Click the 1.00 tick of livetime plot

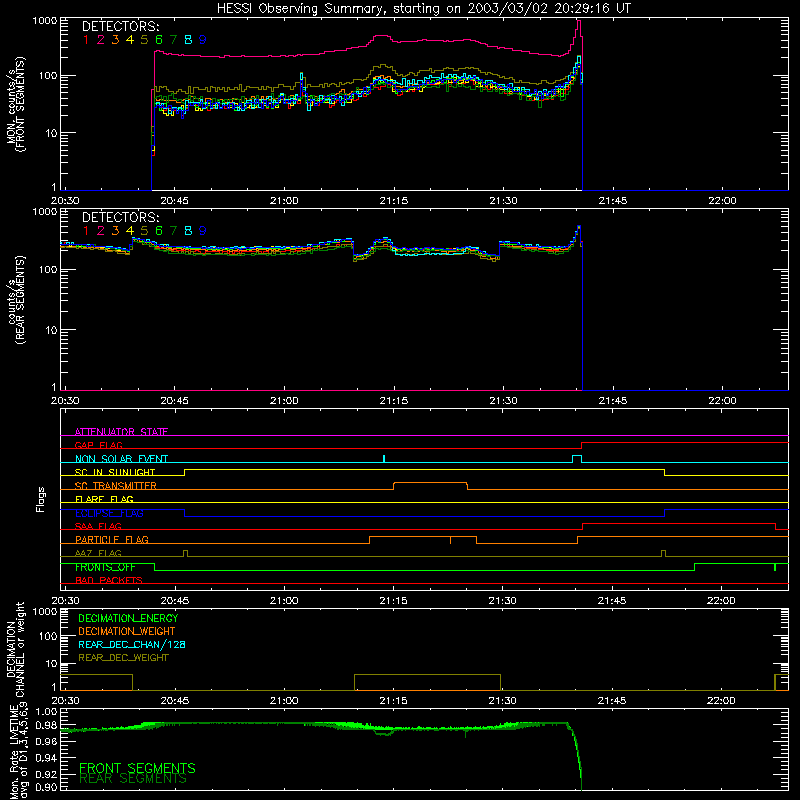tap(46, 711)
